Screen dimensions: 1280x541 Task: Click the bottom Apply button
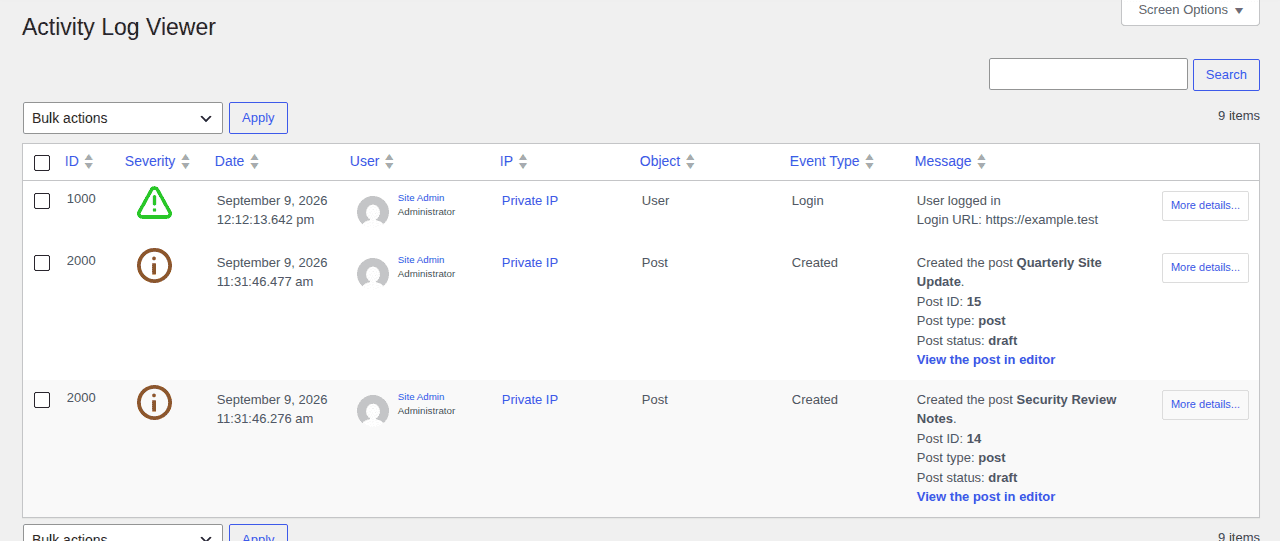pyautogui.click(x=258, y=533)
